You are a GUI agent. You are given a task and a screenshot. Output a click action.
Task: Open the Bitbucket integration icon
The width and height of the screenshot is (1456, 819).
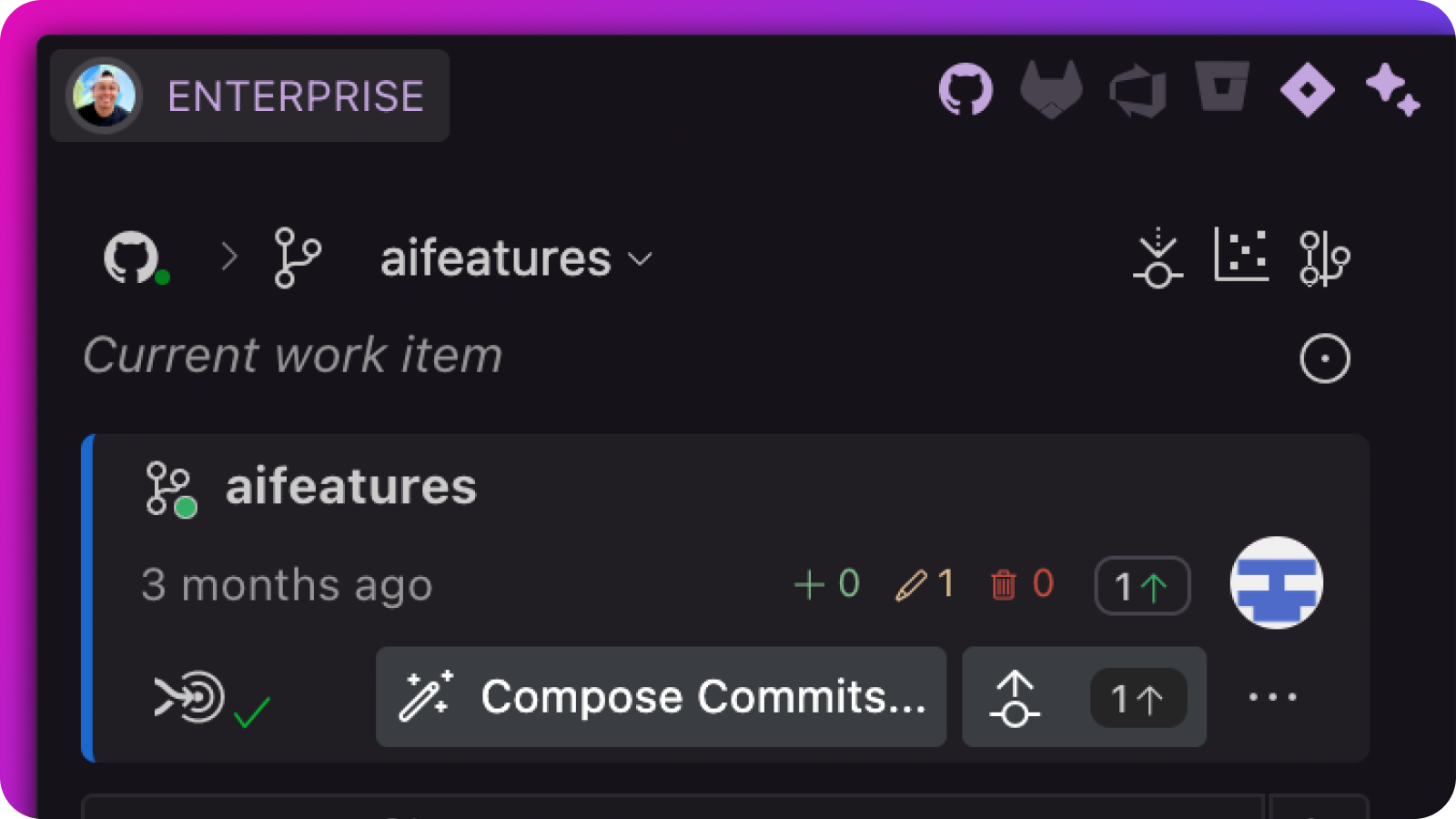click(x=1222, y=91)
